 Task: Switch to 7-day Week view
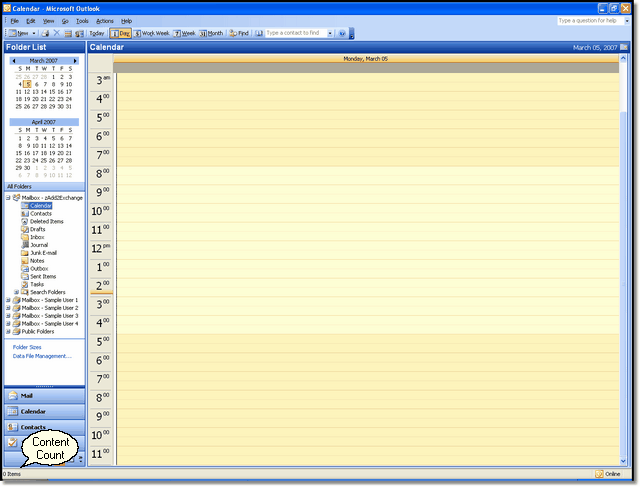pyautogui.click(x=184, y=33)
